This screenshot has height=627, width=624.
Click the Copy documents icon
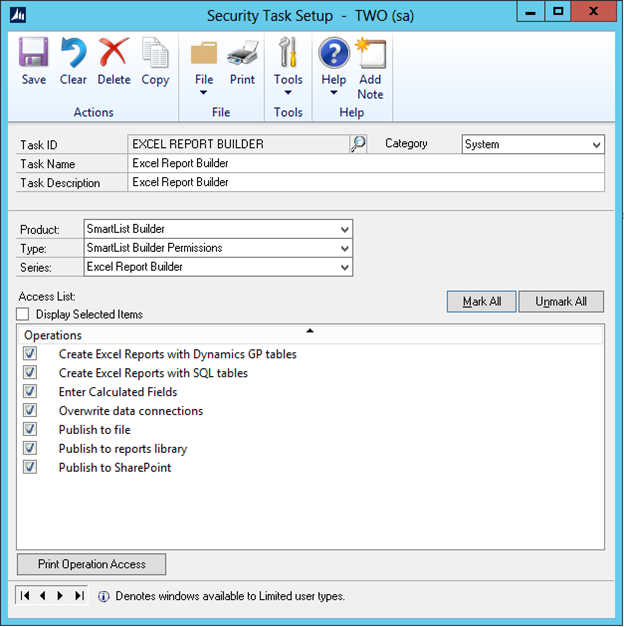coord(155,52)
